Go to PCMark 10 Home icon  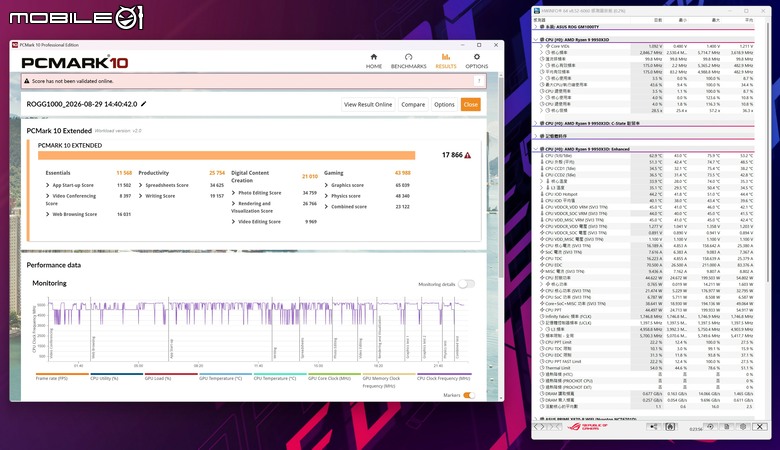374,57
